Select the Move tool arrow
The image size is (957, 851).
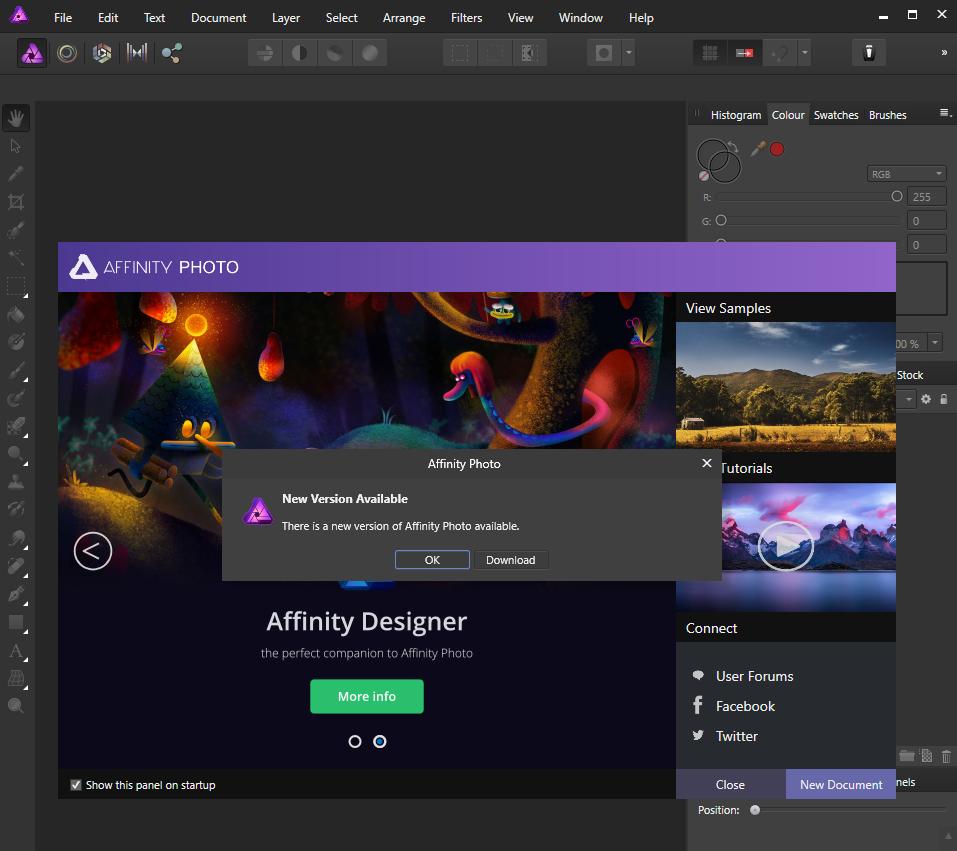(x=16, y=147)
